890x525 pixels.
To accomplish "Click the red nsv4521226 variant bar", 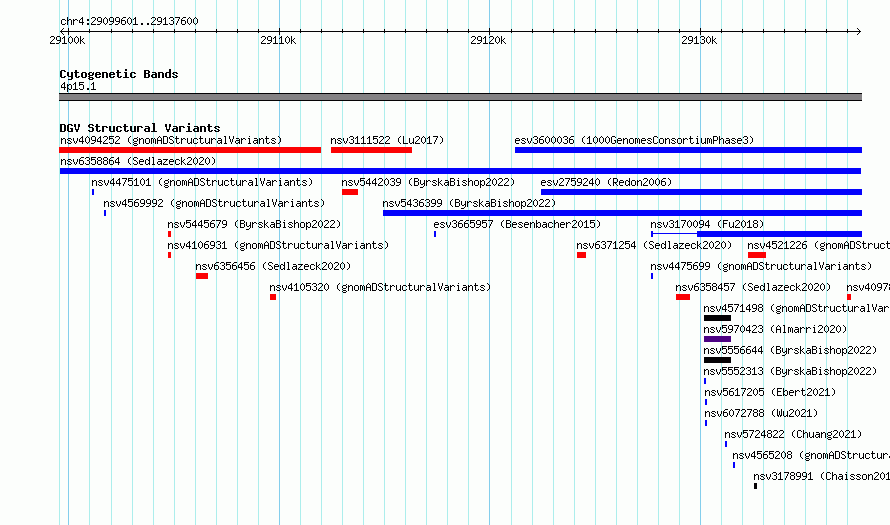I will pyautogui.click(x=757, y=255).
